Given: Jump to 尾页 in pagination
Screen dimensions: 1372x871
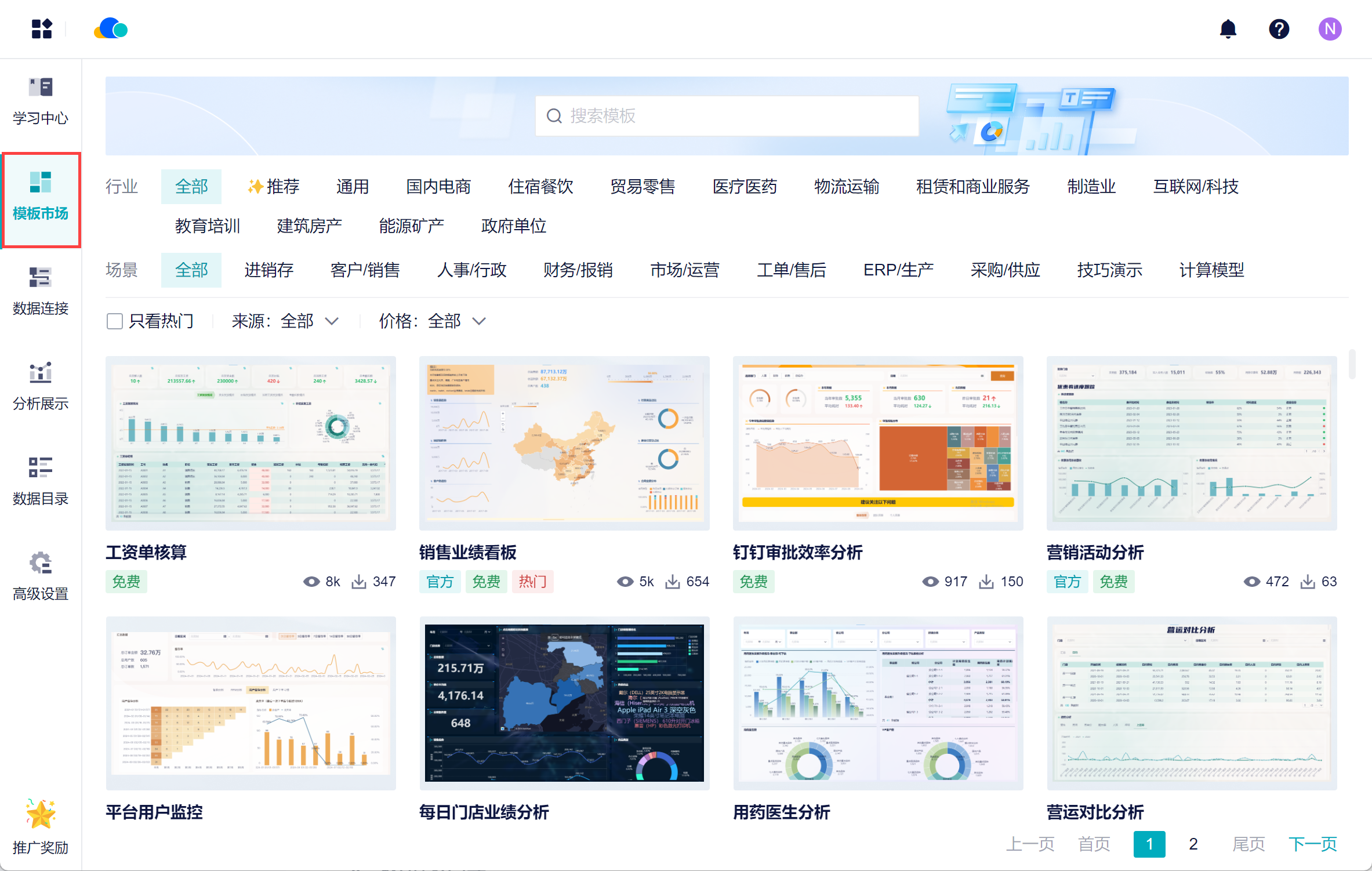Looking at the screenshot, I should tap(1248, 844).
